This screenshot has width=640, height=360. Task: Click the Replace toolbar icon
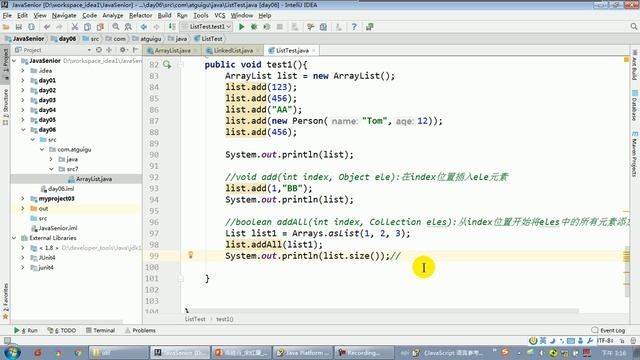click(x=128, y=27)
